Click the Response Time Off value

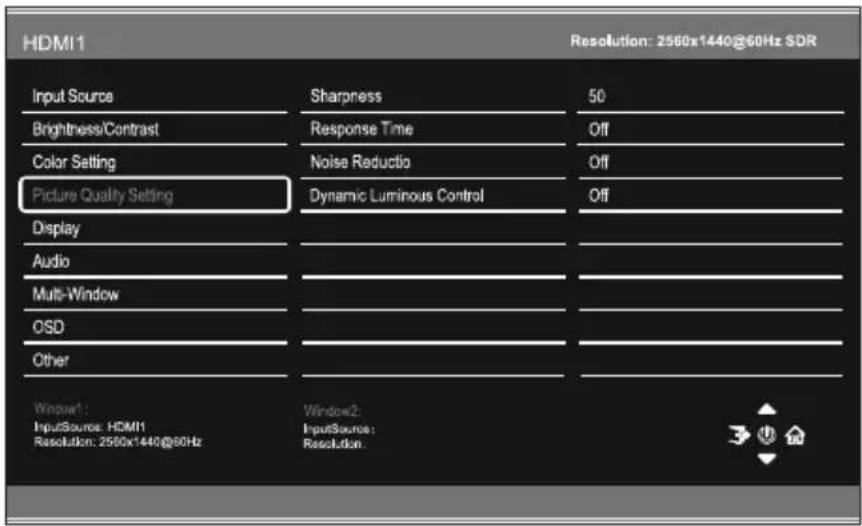coord(598,129)
